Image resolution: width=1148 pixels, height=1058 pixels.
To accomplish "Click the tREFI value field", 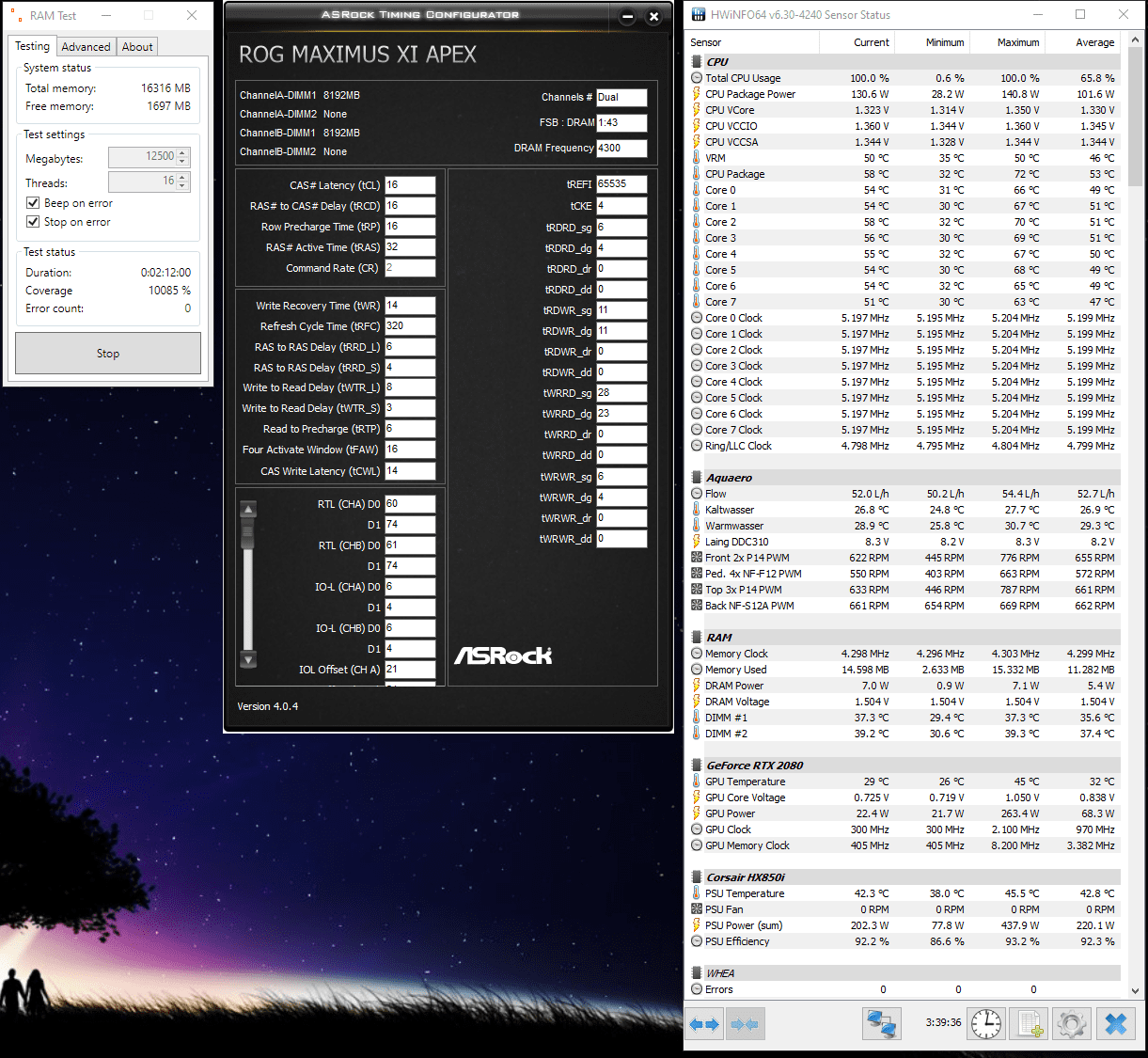I will point(621,184).
